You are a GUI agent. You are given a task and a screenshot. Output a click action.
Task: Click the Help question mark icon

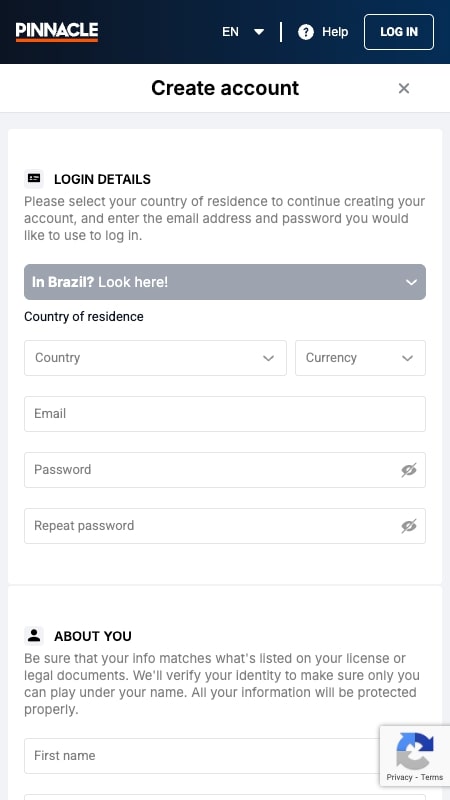point(306,32)
